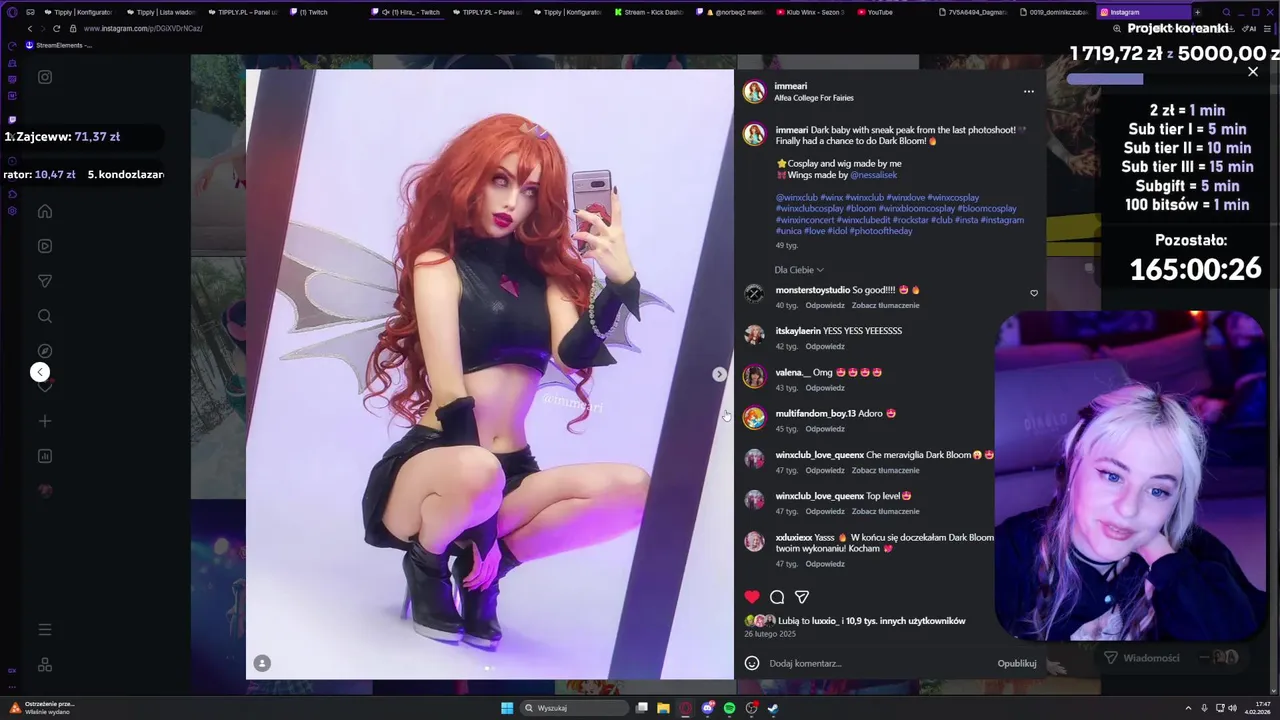This screenshot has width=1280, height=720.
Task: Go to previous post with left arrow
Action: point(40,372)
